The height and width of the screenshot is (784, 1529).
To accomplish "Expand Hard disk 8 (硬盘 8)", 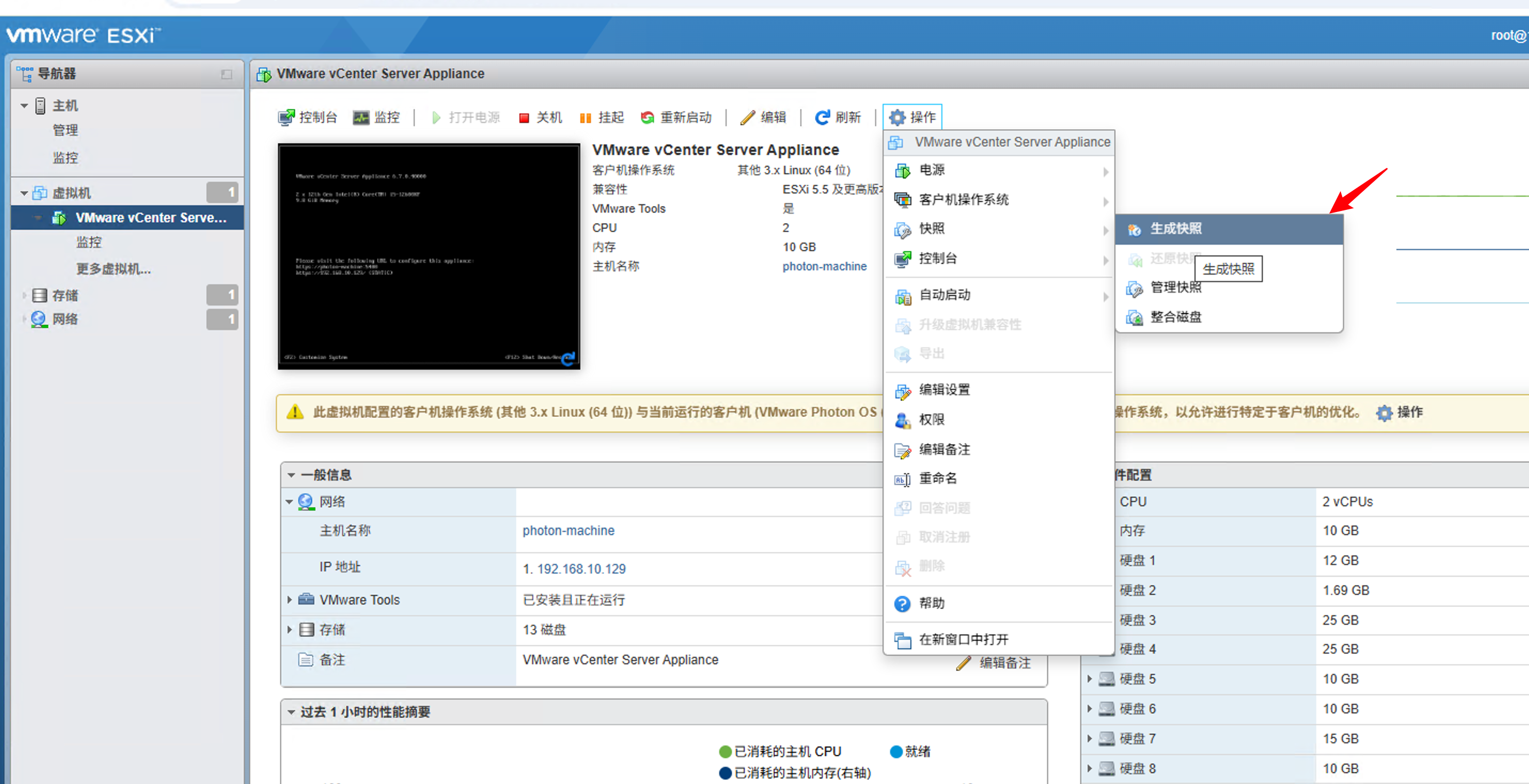I will [x=1090, y=769].
